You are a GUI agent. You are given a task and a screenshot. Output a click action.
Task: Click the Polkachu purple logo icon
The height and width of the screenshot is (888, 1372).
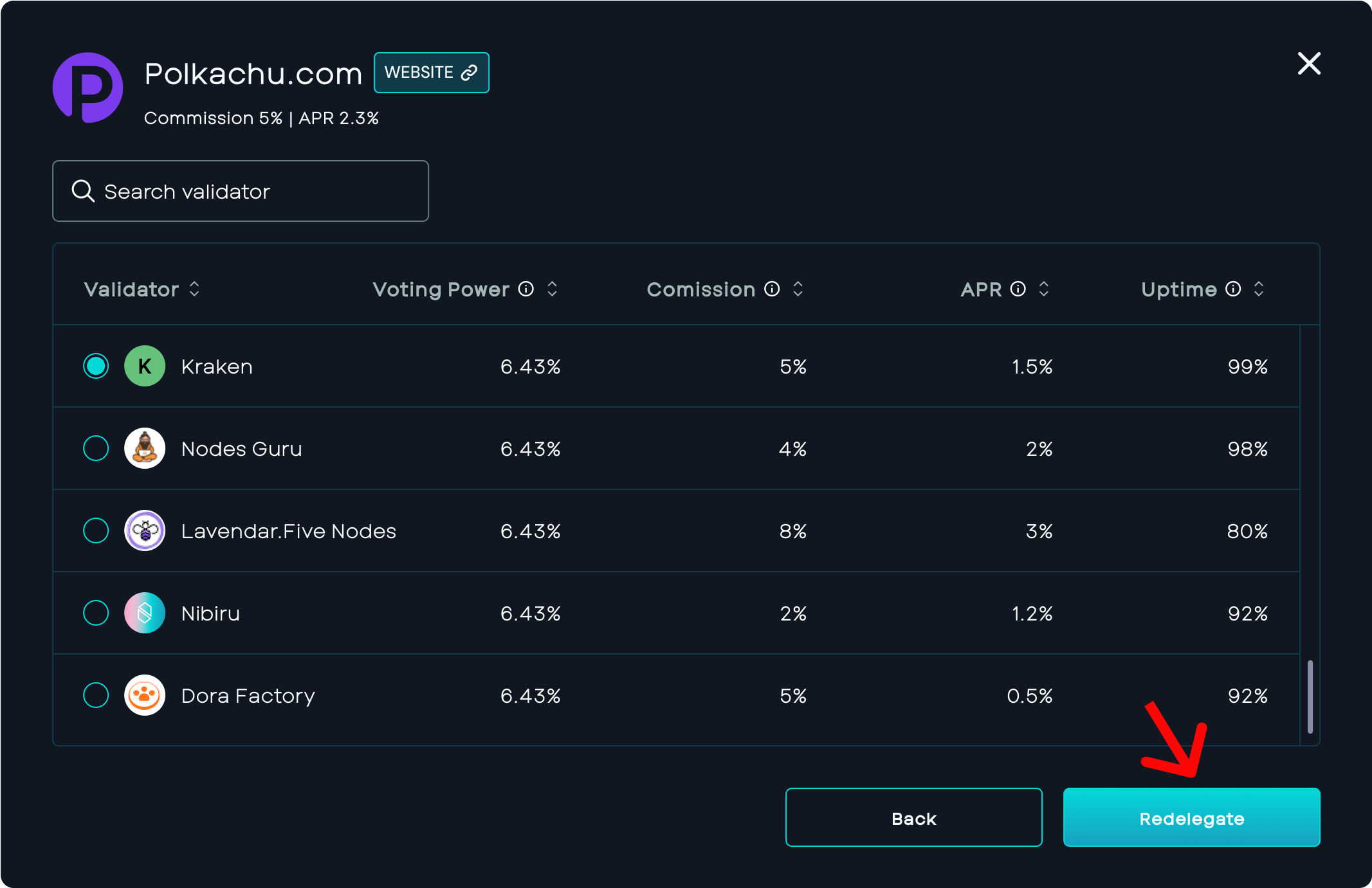[x=87, y=87]
